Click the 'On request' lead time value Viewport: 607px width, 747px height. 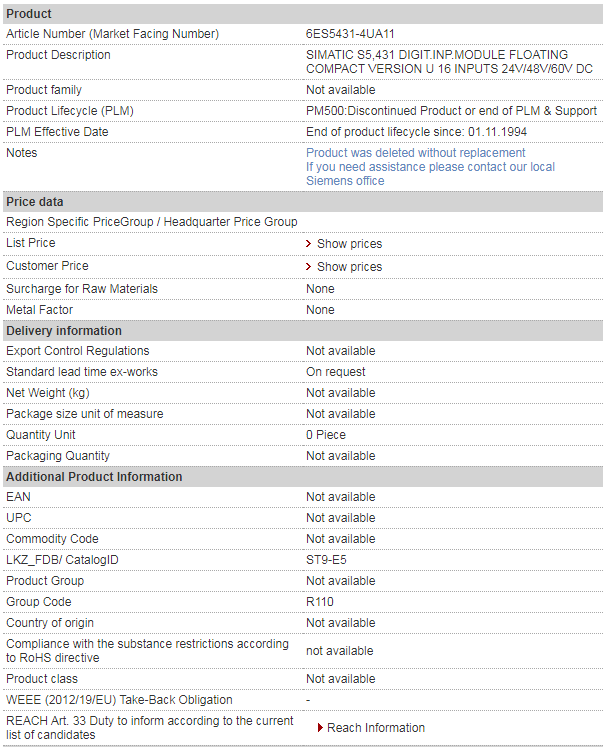click(335, 372)
